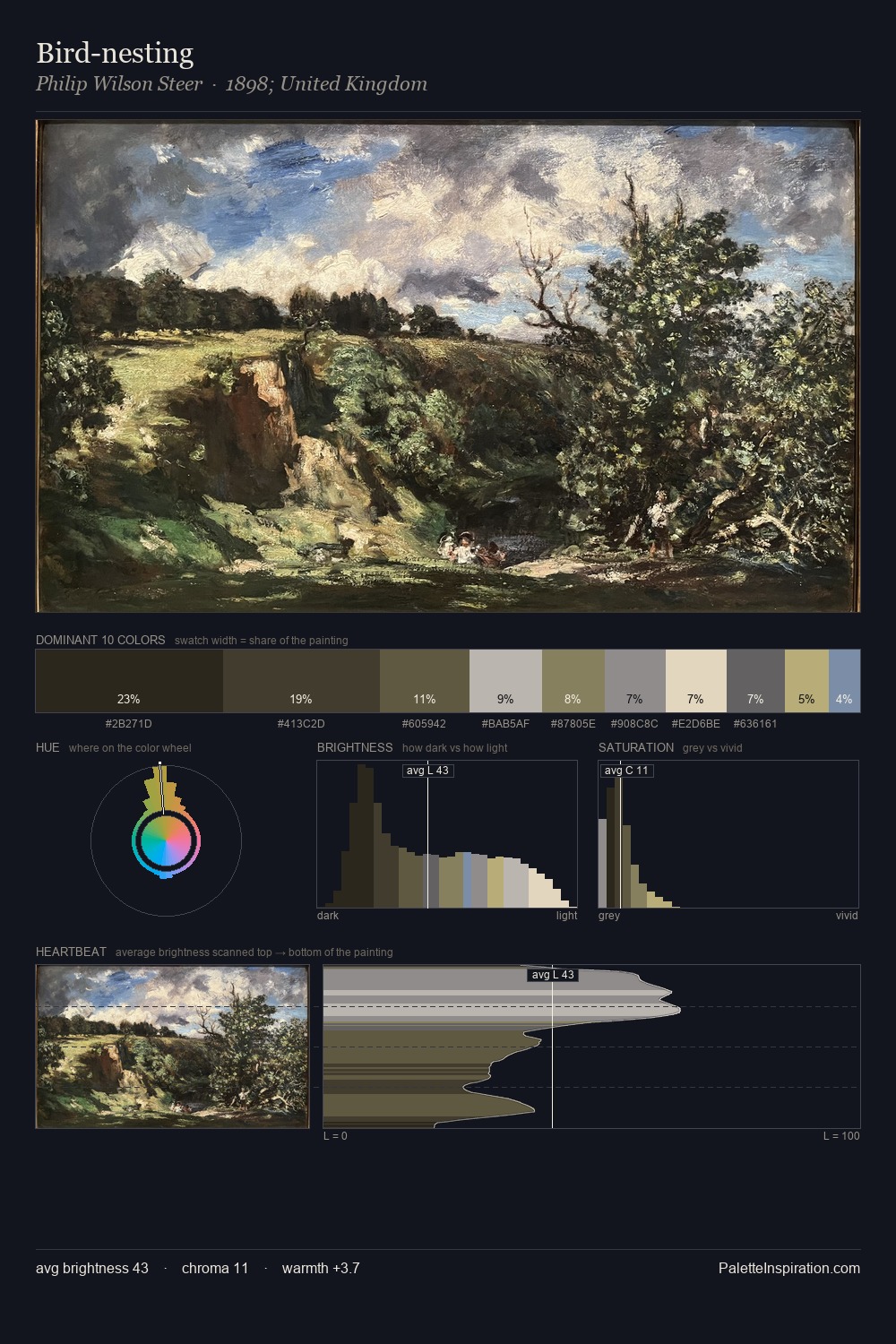Image resolution: width=896 pixels, height=1344 pixels.
Task: Click the L = 0 axis label
Action: [335, 1136]
